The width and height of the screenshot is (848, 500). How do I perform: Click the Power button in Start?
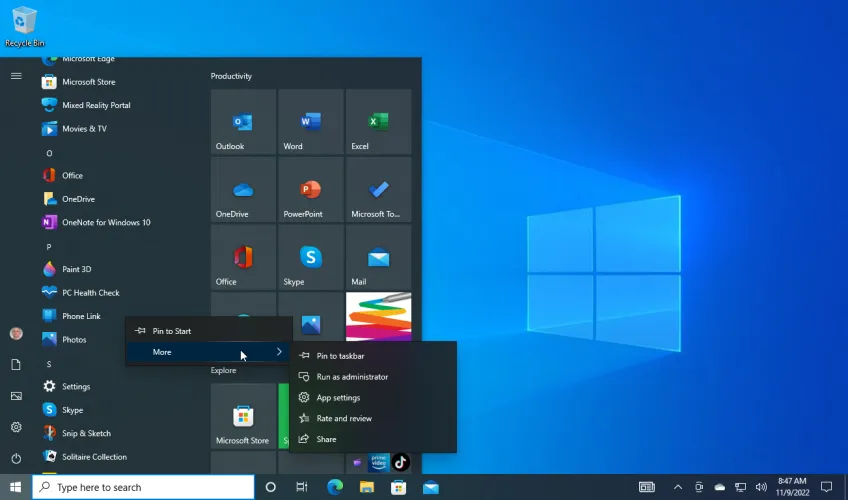coord(16,458)
